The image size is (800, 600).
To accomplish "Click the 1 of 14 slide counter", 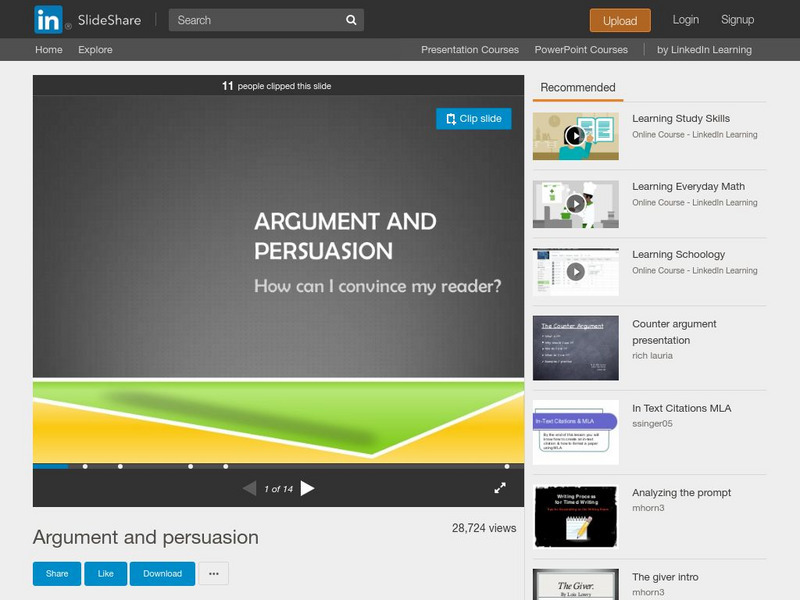I will tap(278, 489).
